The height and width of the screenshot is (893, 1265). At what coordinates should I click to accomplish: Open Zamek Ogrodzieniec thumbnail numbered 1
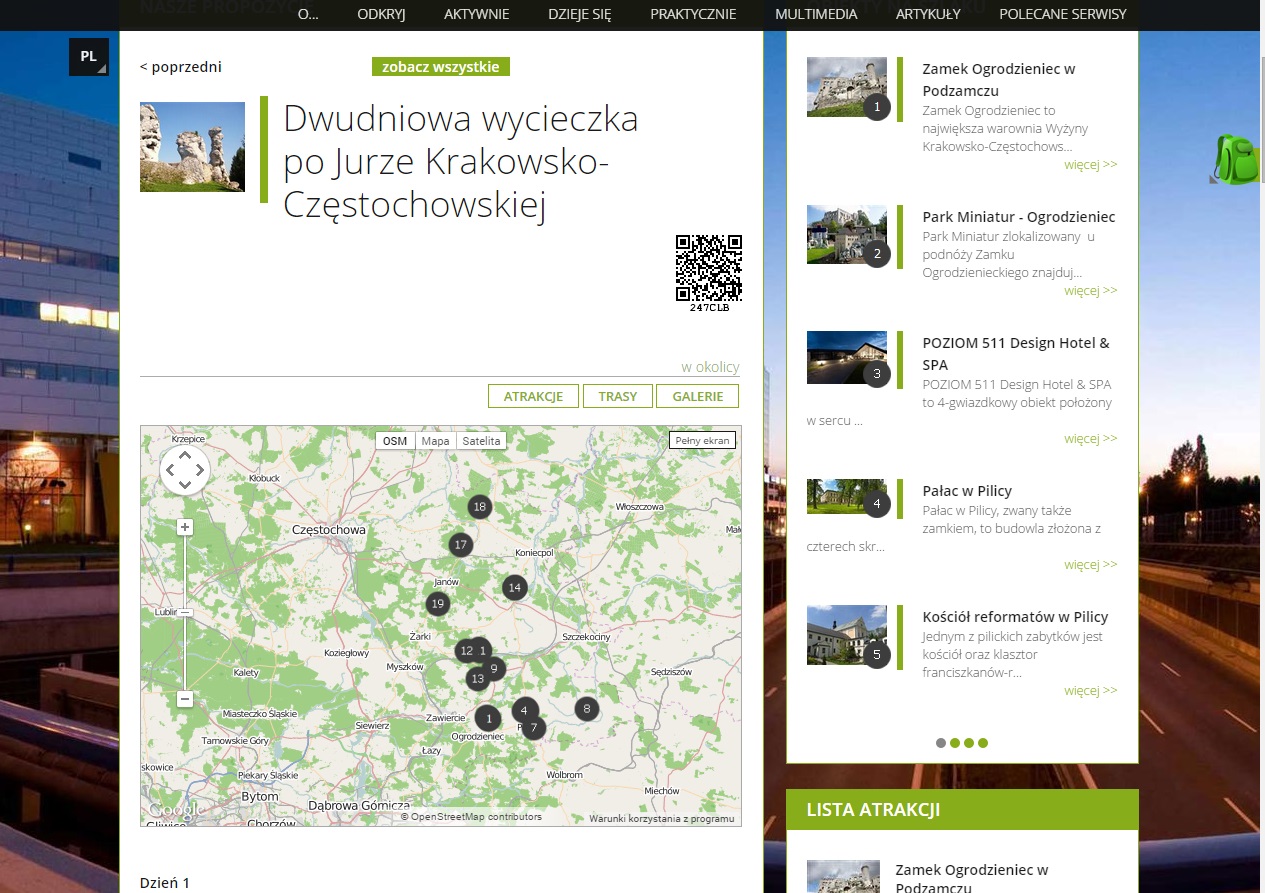point(847,87)
